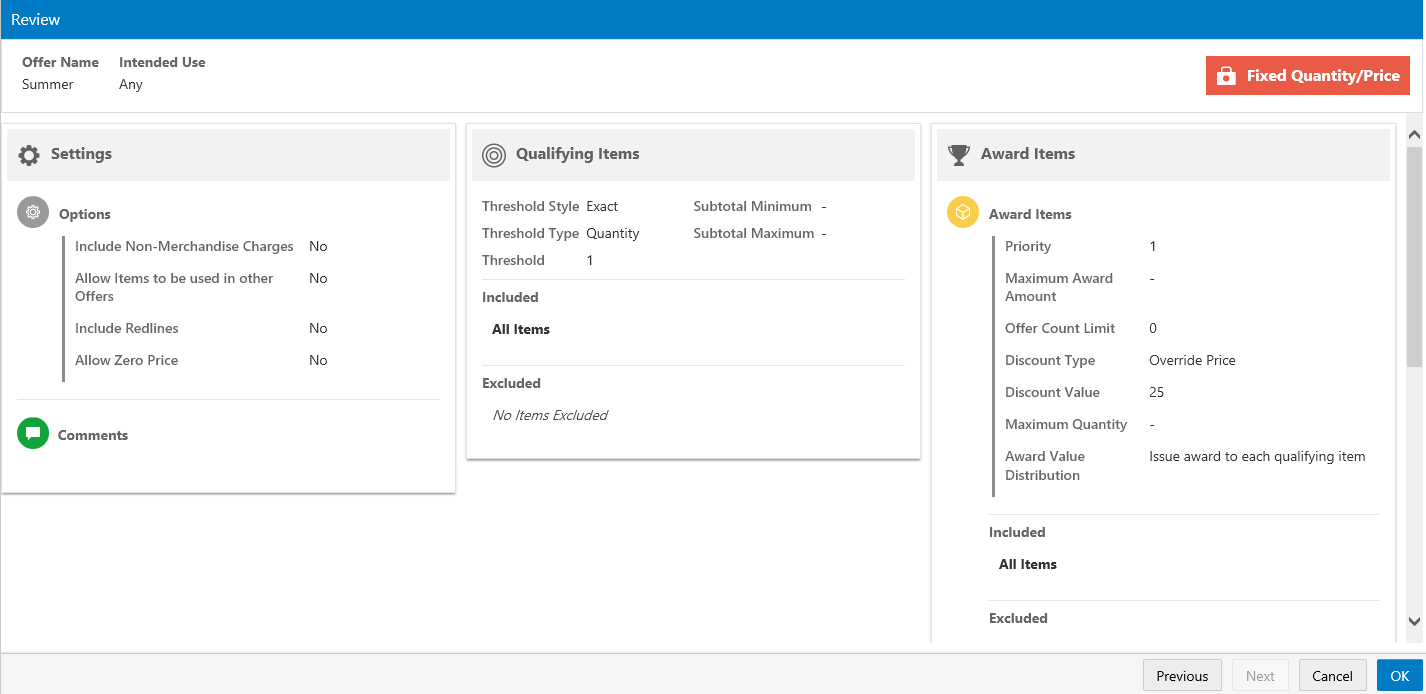Click the Fixed Quantity/Price button
Image resolution: width=1426 pixels, height=694 pixels.
[1308, 76]
